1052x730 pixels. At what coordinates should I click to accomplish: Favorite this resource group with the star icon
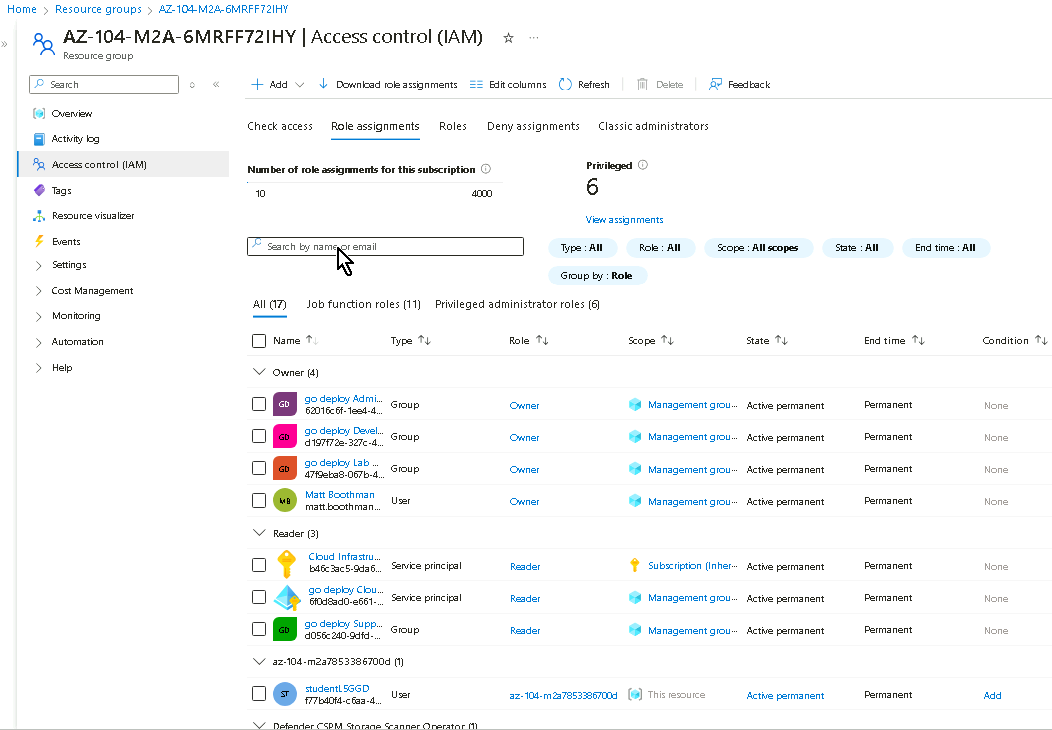pyautogui.click(x=509, y=38)
